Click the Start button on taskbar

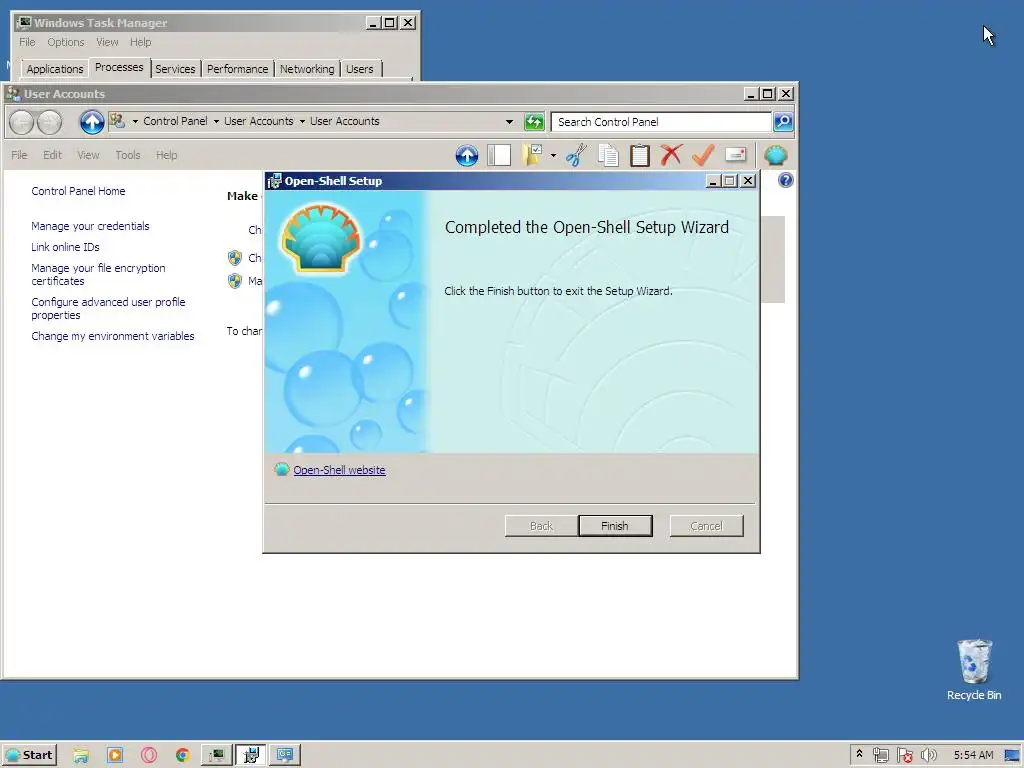(x=29, y=755)
